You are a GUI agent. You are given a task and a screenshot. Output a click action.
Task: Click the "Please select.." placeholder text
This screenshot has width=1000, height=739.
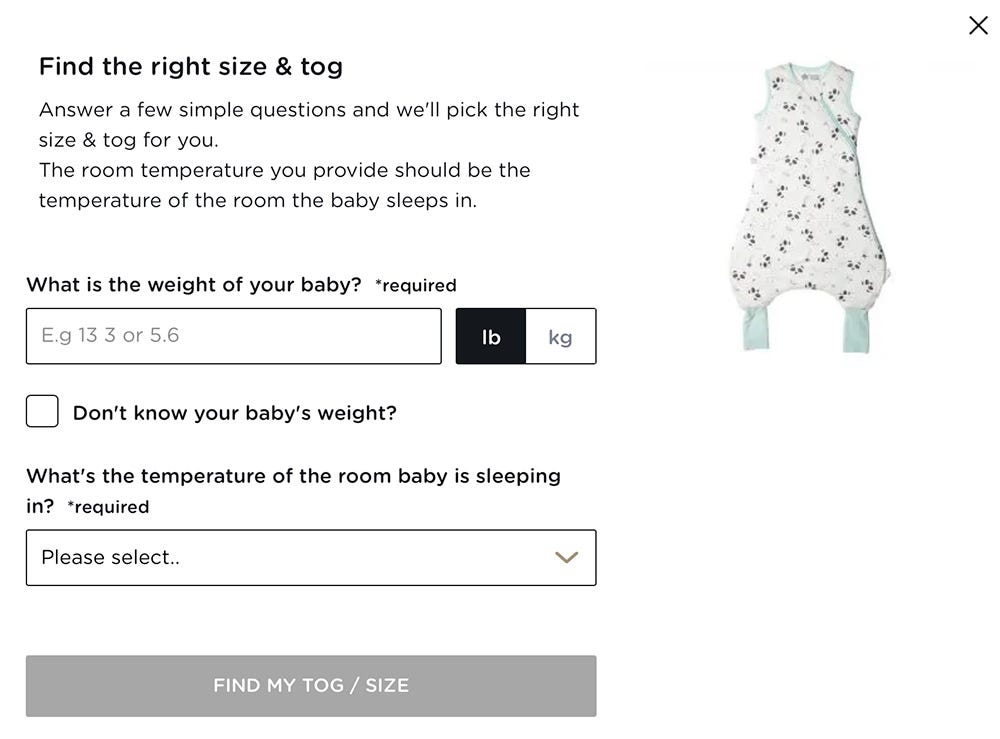110,557
